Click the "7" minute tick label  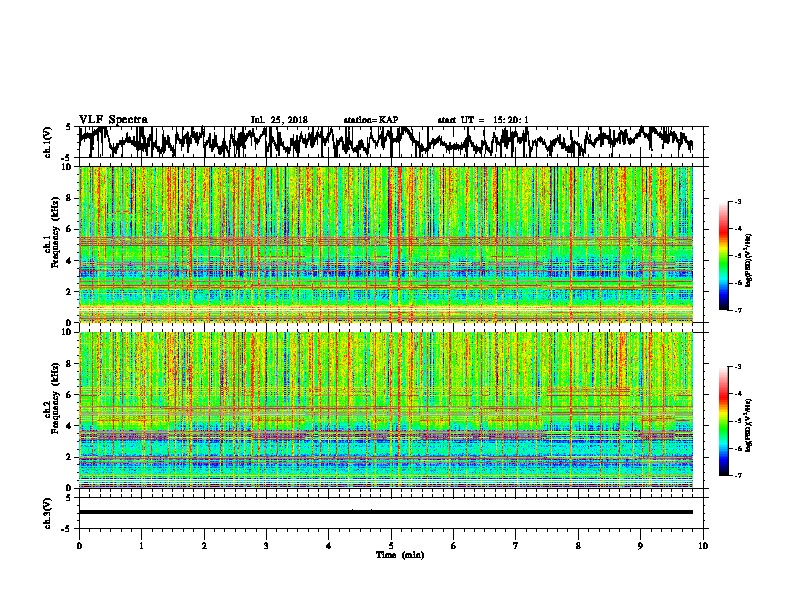(x=516, y=545)
